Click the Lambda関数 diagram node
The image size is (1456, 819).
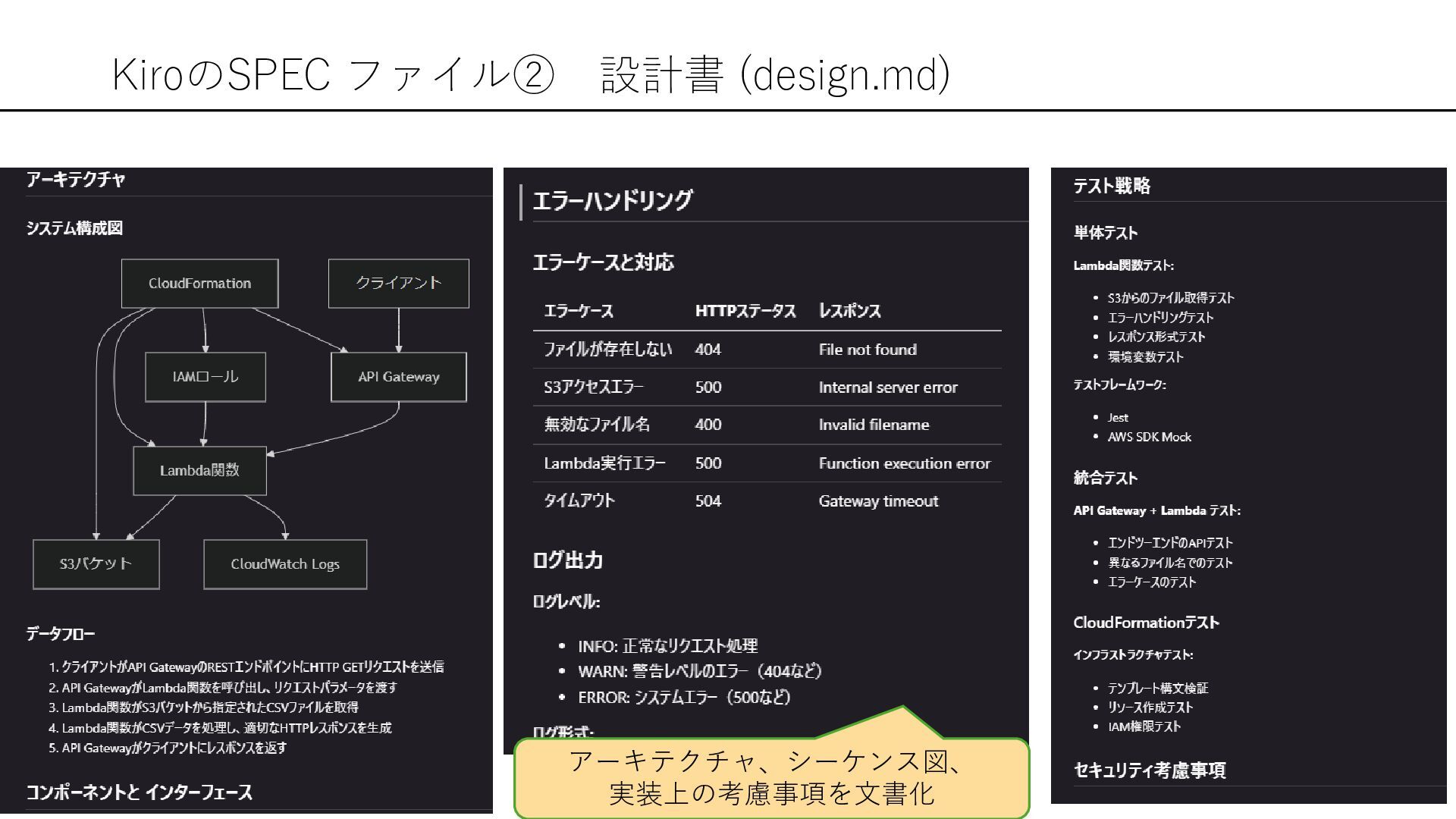point(200,471)
